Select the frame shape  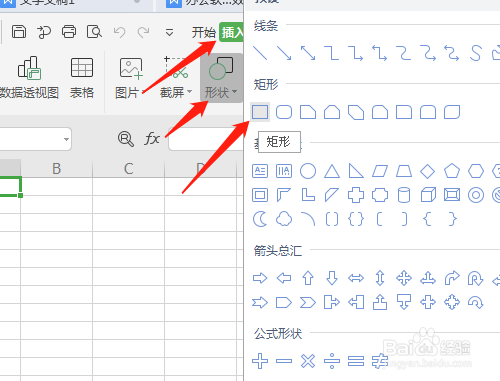coord(260,195)
